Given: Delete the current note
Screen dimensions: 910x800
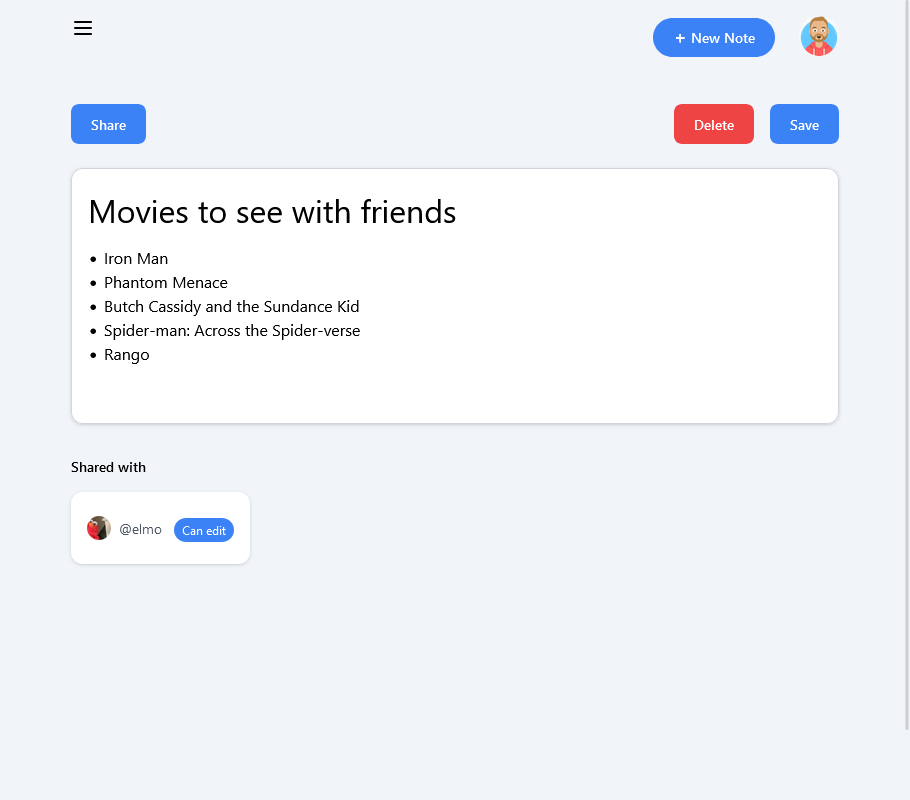Looking at the screenshot, I should click(x=713, y=124).
